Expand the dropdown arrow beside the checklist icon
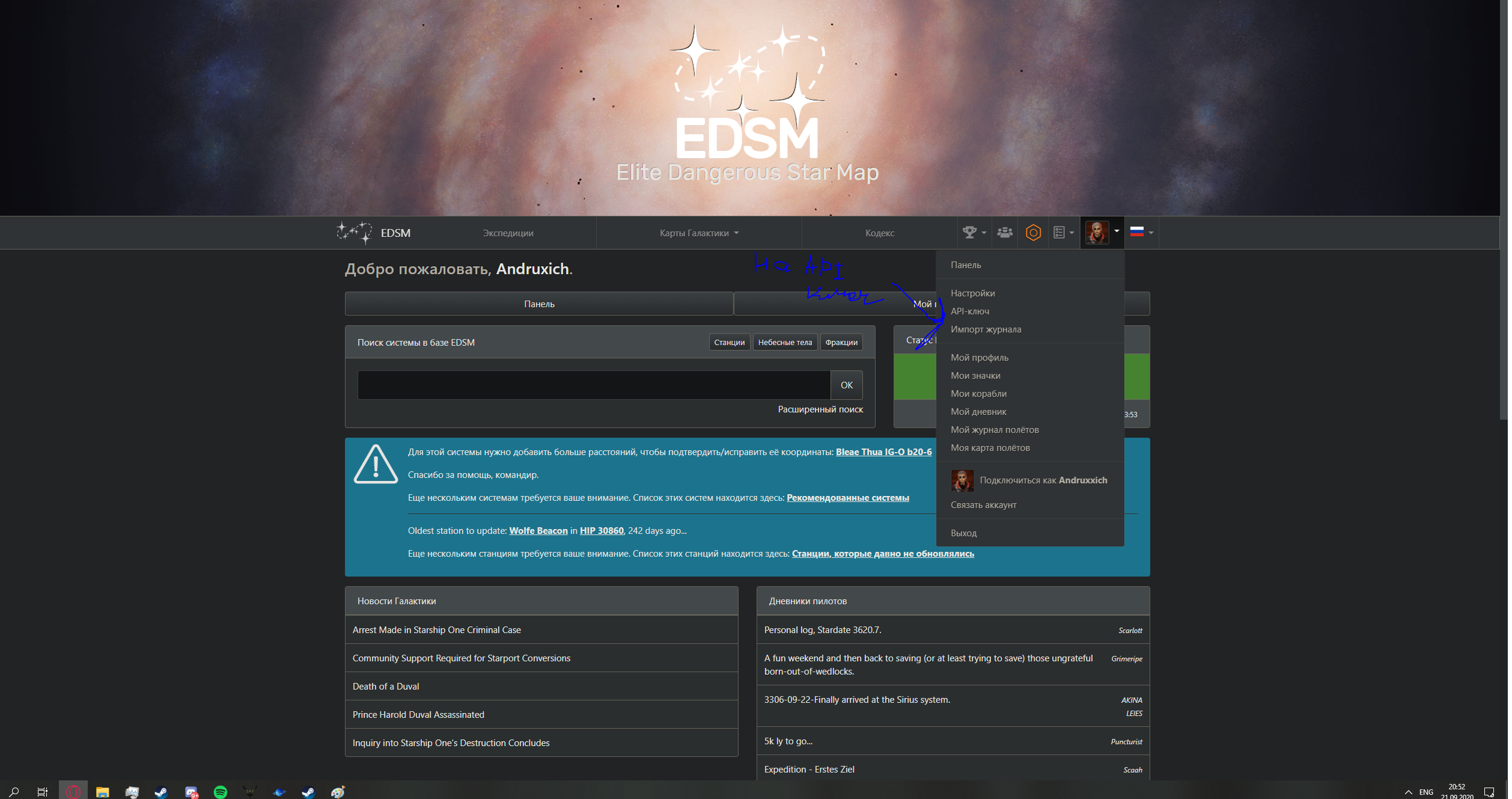Screen dimensions: 1512x799 [x=1072, y=233]
